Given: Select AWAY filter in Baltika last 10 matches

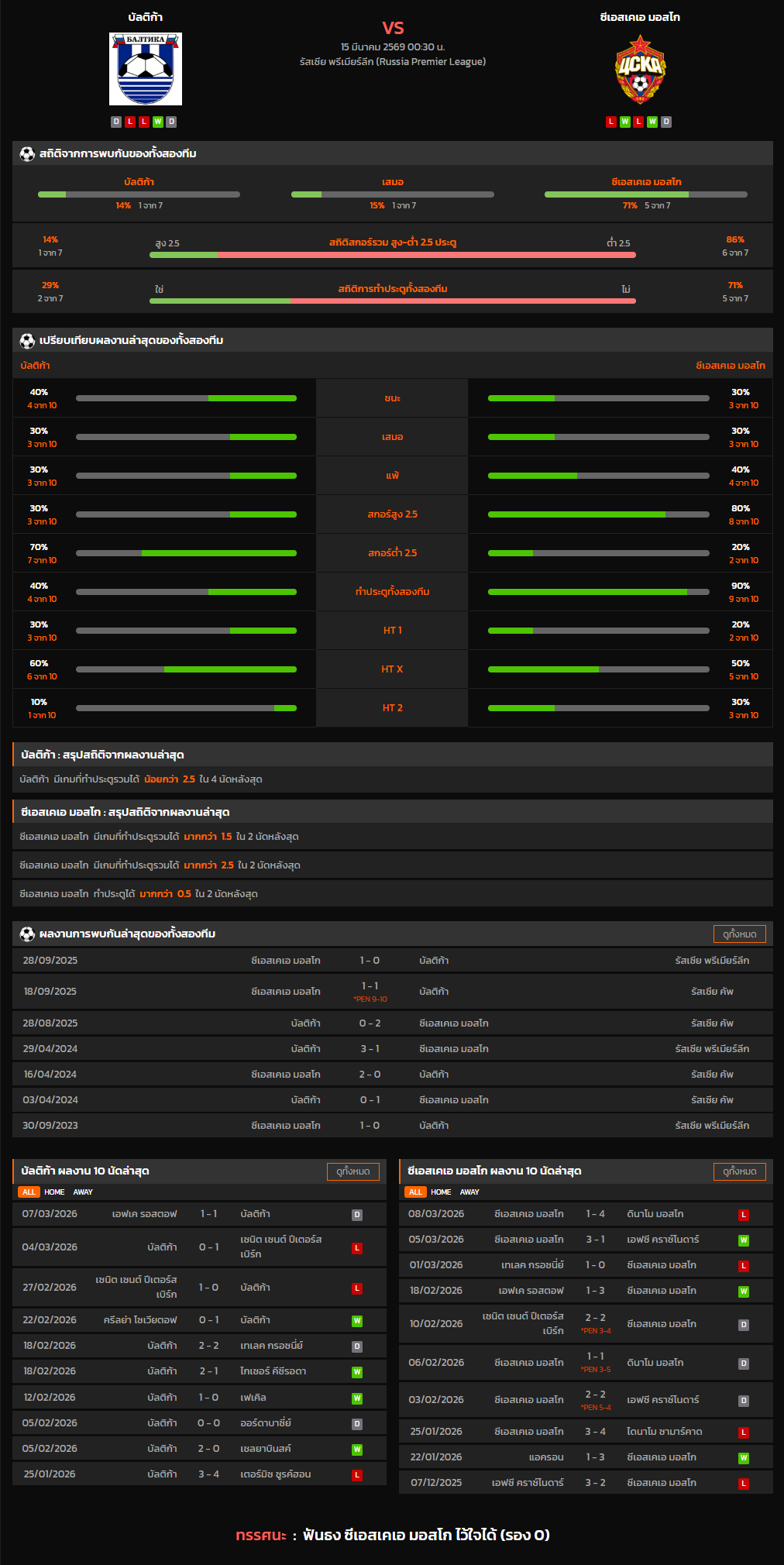Looking at the screenshot, I should [x=83, y=1192].
